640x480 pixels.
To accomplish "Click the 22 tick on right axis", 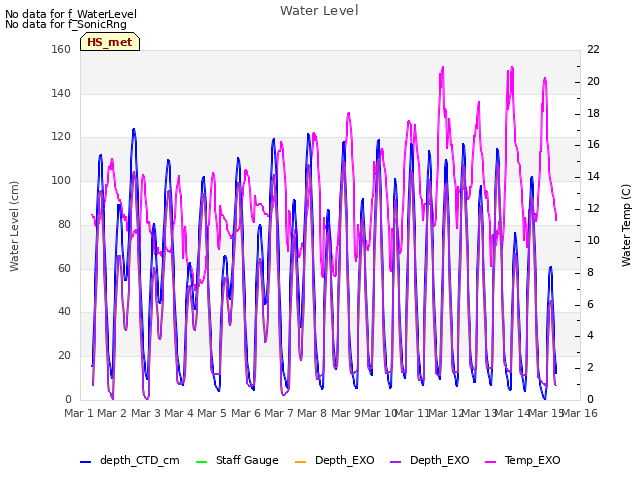I will [x=593, y=49].
